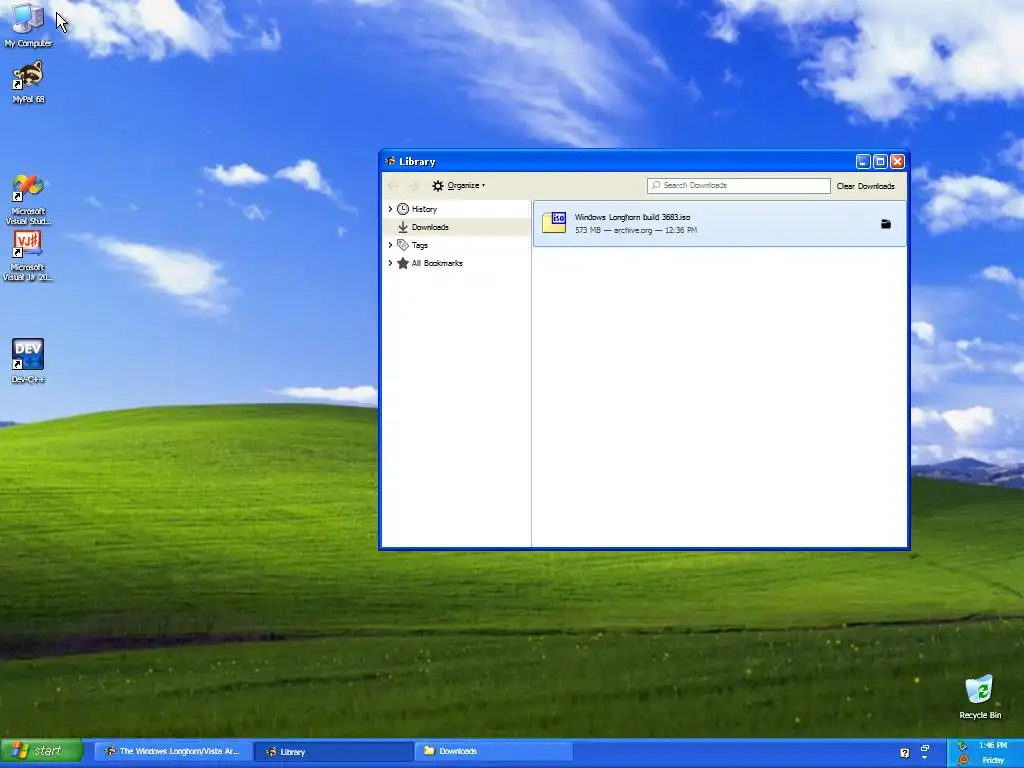The width and height of the screenshot is (1024, 768).
Task: Click the taskbar clock showing 1:46 PM
Action: pyautogui.click(x=993, y=745)
